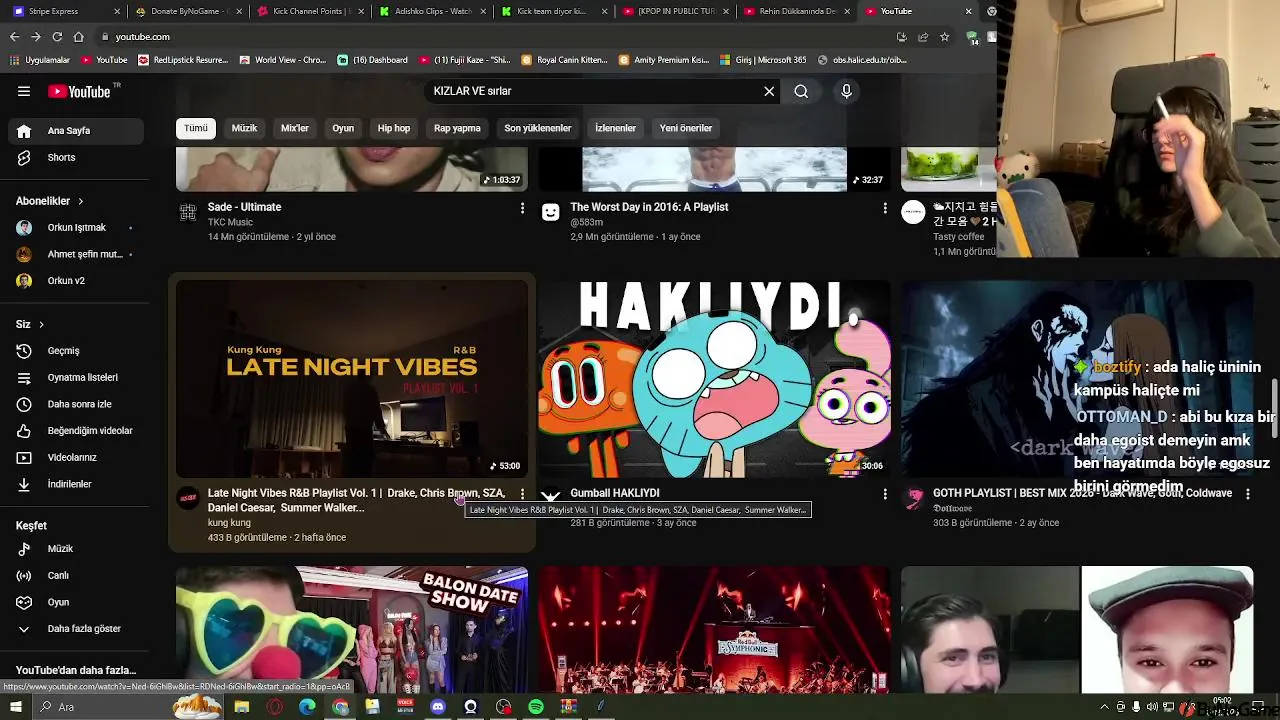The image size is (1280, 720).
Task: Open Sade - Ultimate video title
Action: click(244, 207)
